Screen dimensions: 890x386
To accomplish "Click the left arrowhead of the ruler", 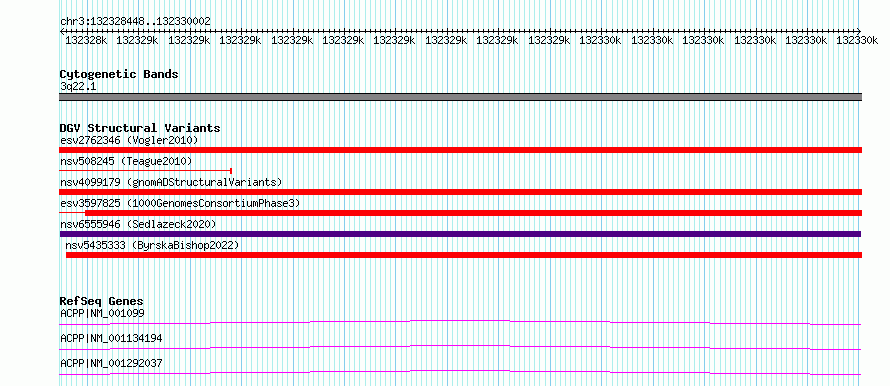I will pyautogui.click(x=62, y=31).
